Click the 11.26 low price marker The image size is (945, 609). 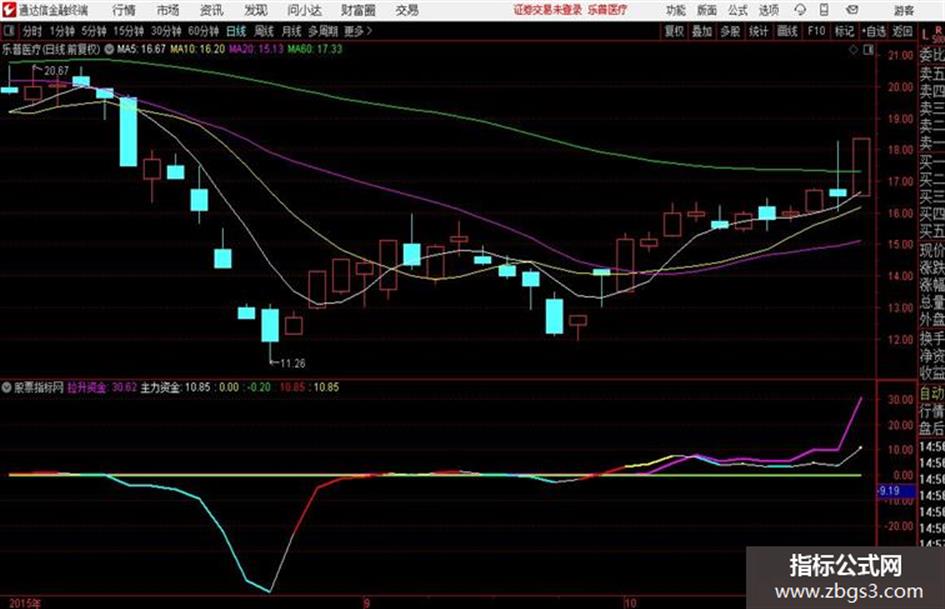[293, 363]
